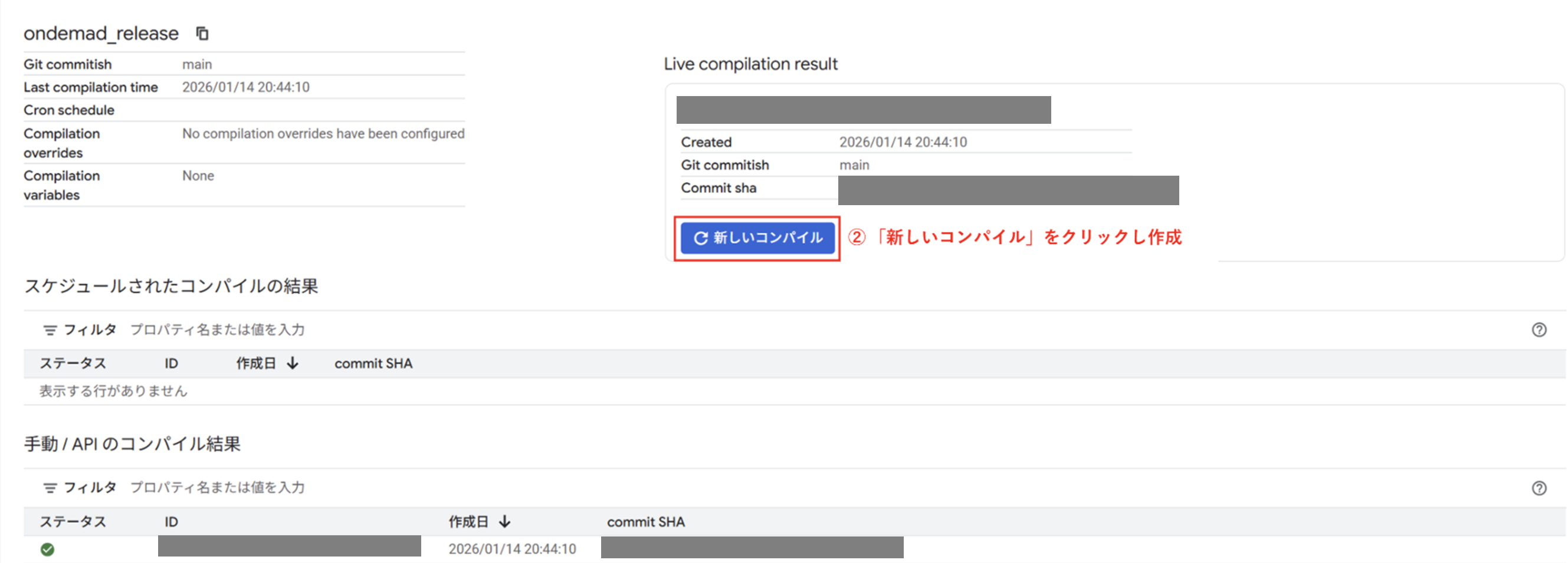Viewport: 1568px width, 563px height.
Task: Open the redacted Live compilation result name
Action: click(863, 110)
